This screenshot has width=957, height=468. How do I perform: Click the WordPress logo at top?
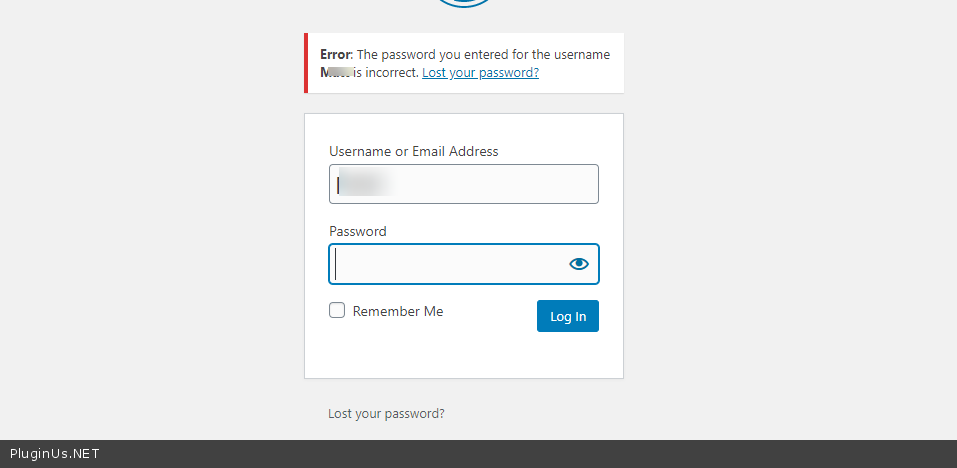[464, 3]
